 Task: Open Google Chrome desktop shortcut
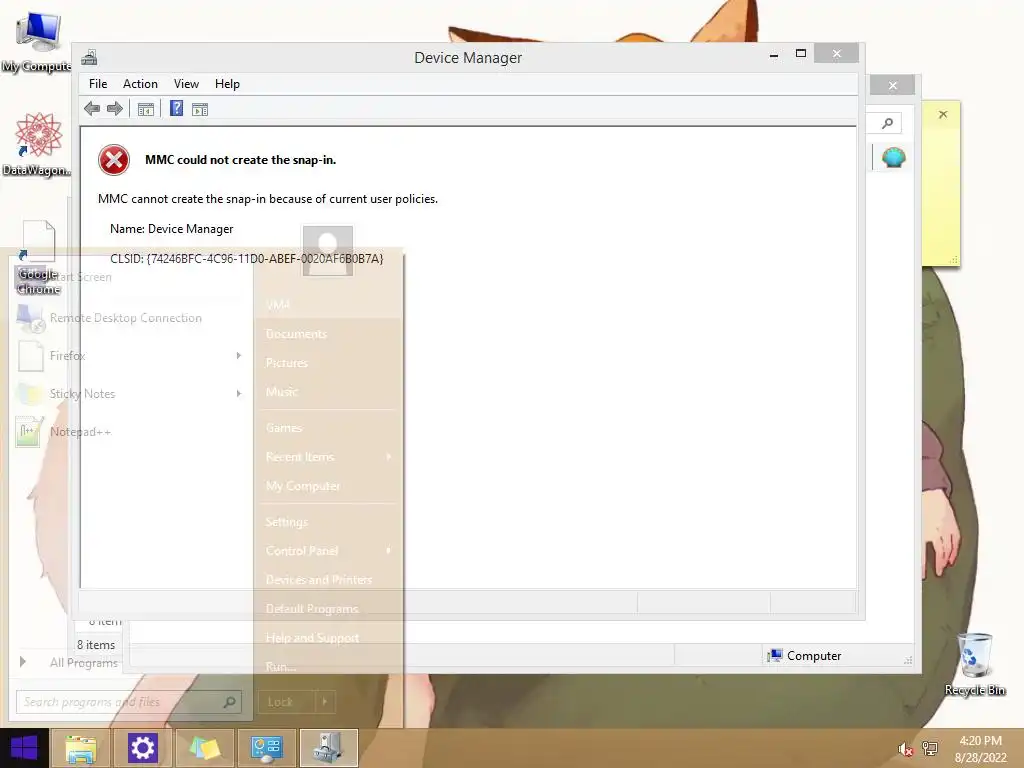[x=38, y=258]
